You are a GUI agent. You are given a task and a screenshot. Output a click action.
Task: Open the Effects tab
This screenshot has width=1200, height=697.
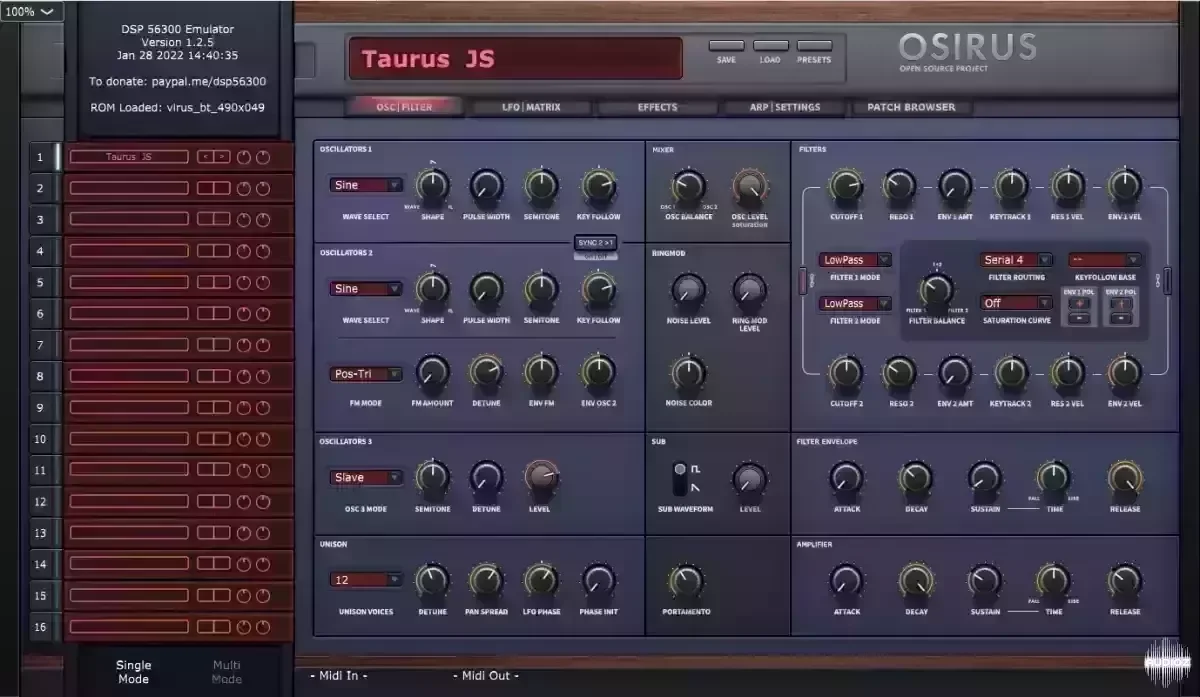click(657, 107)
